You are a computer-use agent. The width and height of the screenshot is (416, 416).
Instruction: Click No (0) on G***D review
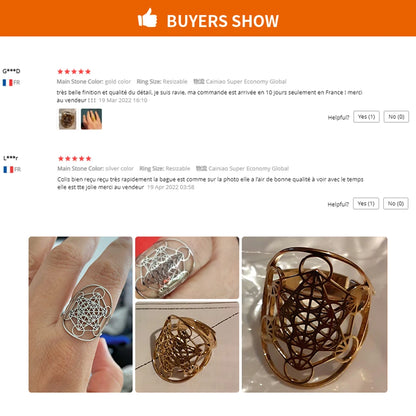point(396,117)
